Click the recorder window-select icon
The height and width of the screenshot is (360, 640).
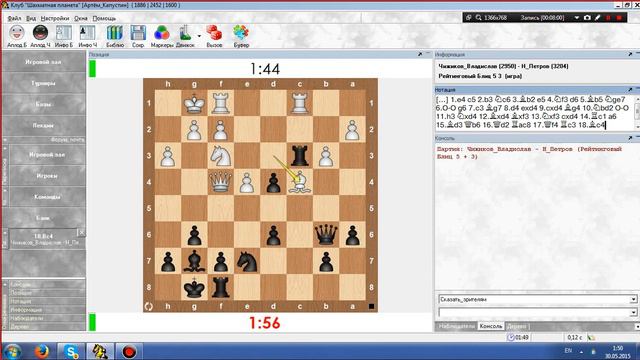[x=469, y=18]
